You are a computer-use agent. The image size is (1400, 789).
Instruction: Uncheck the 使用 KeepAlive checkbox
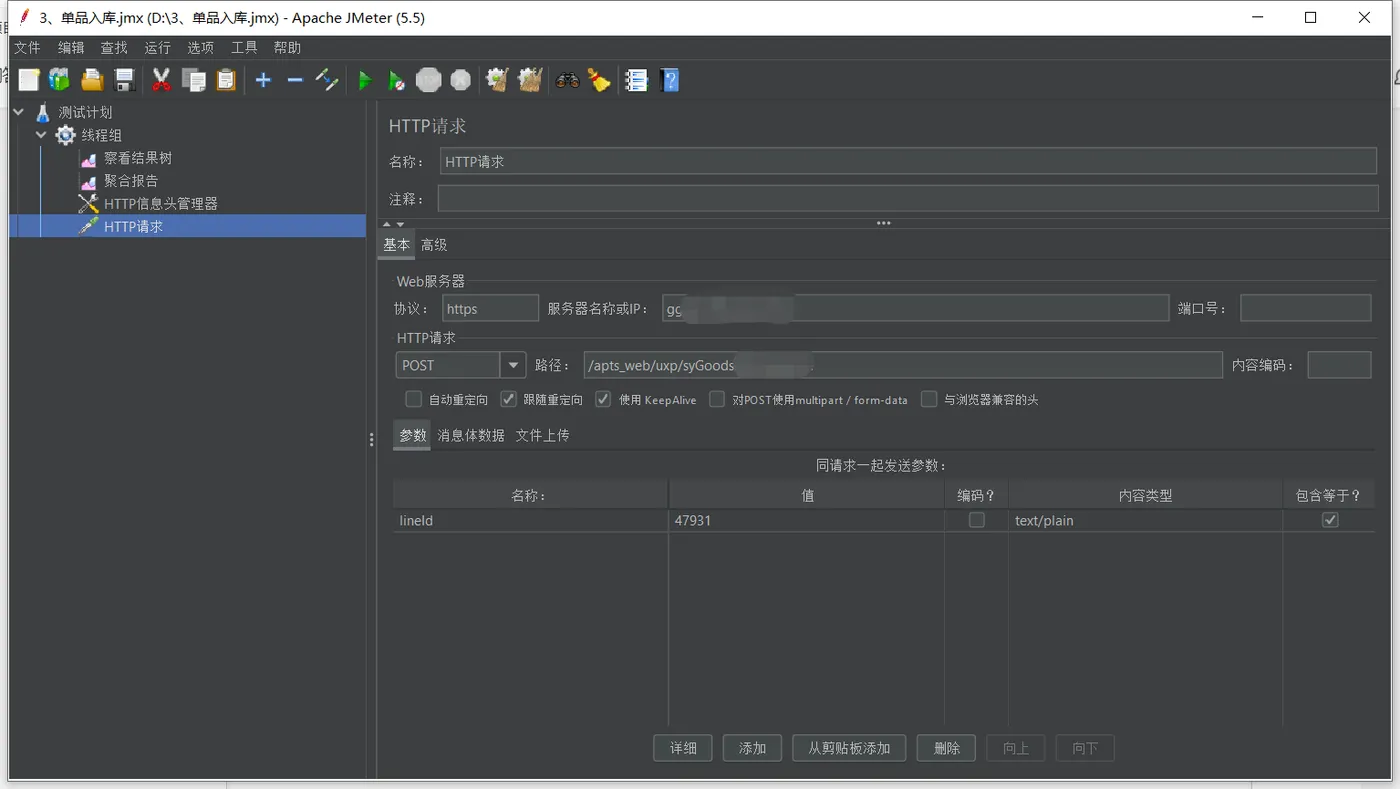[603, 399]
